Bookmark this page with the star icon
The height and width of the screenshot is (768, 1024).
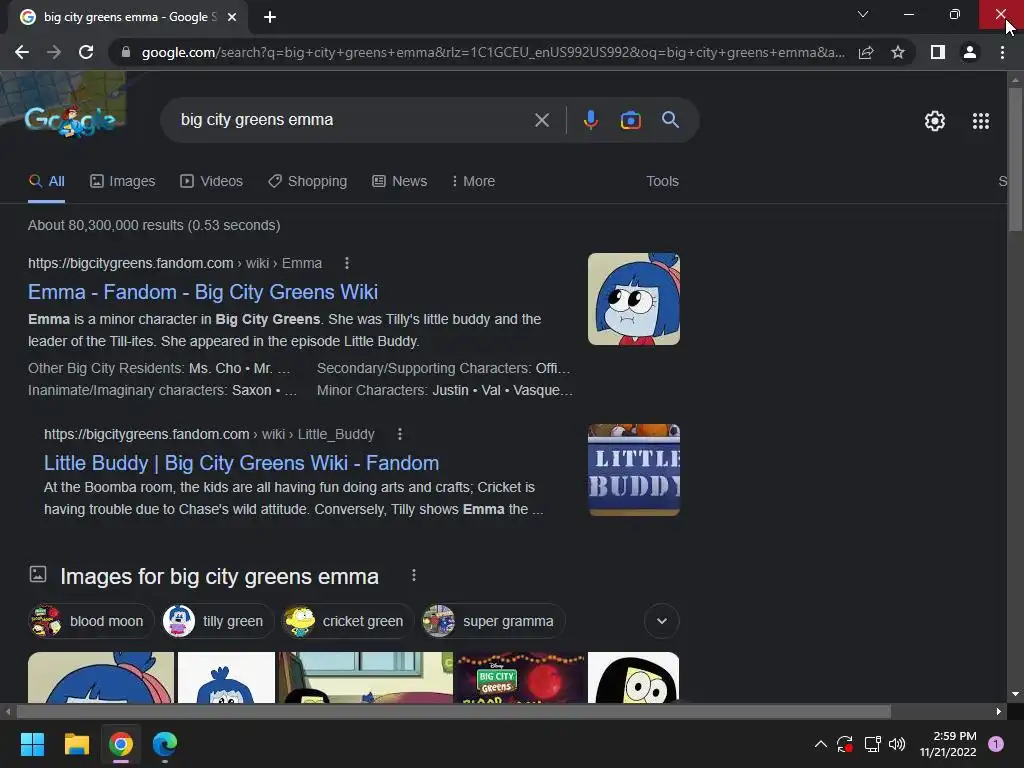(x=898, y=52)
